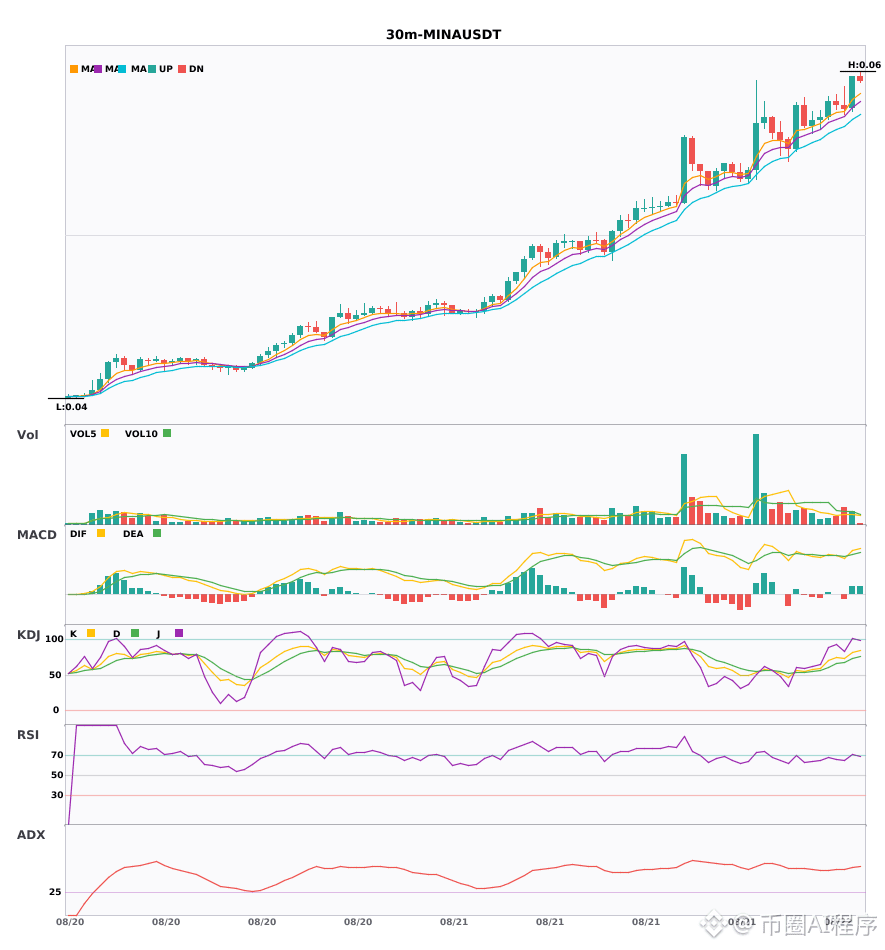
Task: Click the KDJ panel label
Action: pos(28,635)
